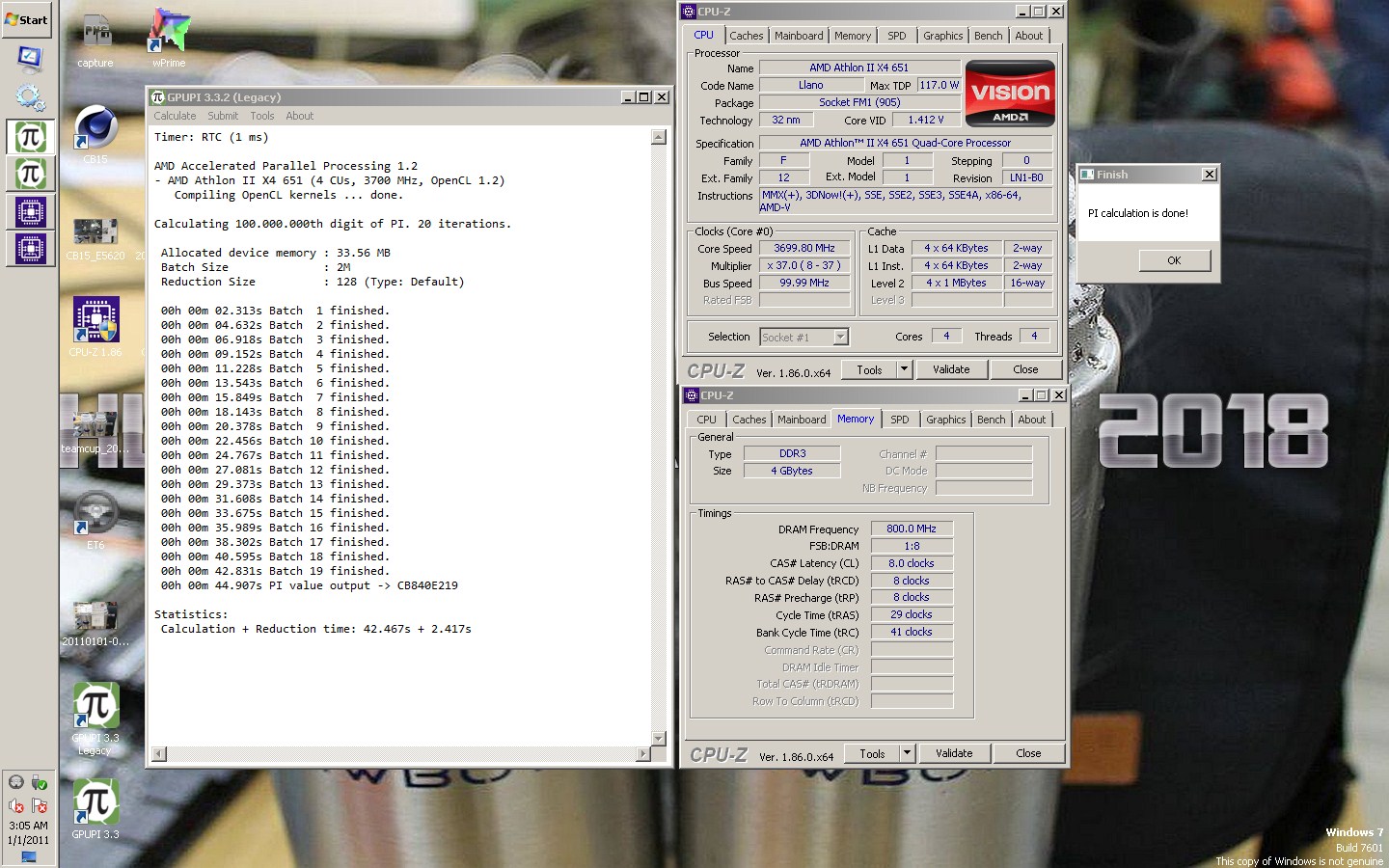Click Close button in upper CPU-Z window
The height and width of the screenshot is (868, 1389).
click(x=1025, y=369)
